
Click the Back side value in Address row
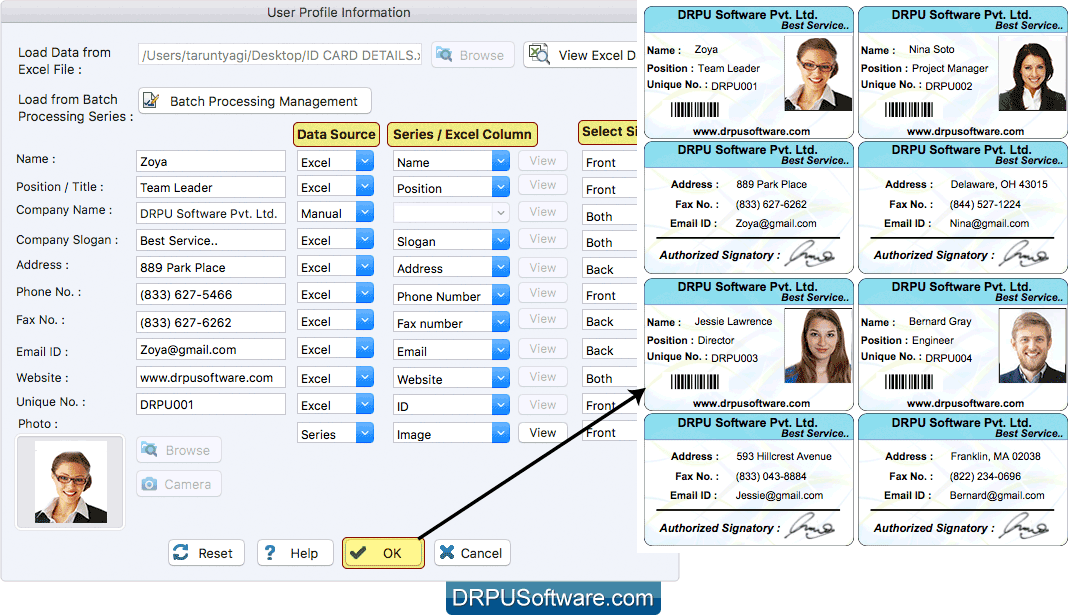tap(609, 269)
